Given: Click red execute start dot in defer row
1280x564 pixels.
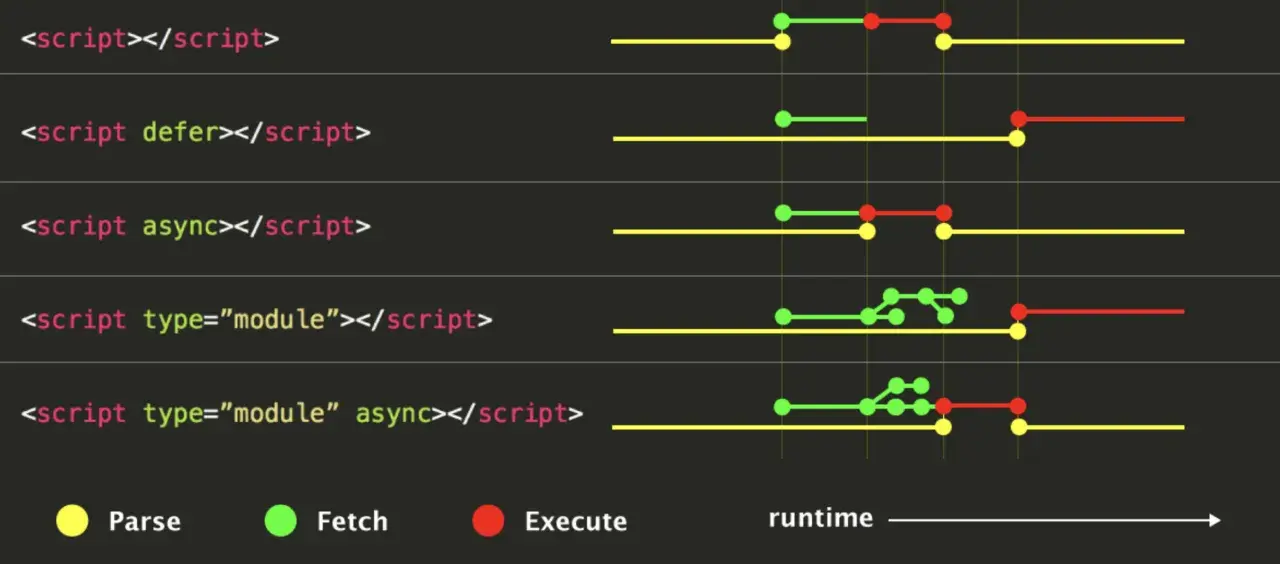Looking at the screenshot, I should click(1018, 119).
